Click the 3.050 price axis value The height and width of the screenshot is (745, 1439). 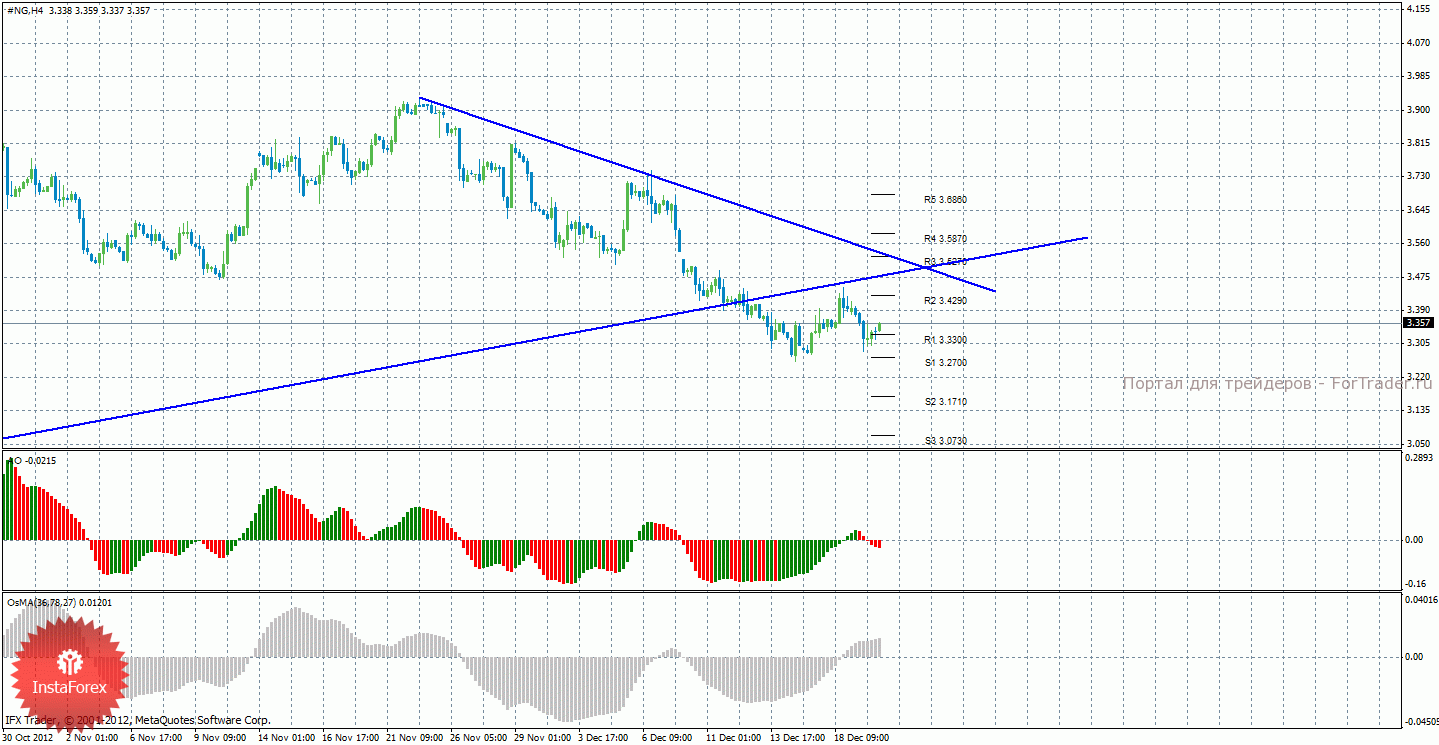(x=1417, y=443)
